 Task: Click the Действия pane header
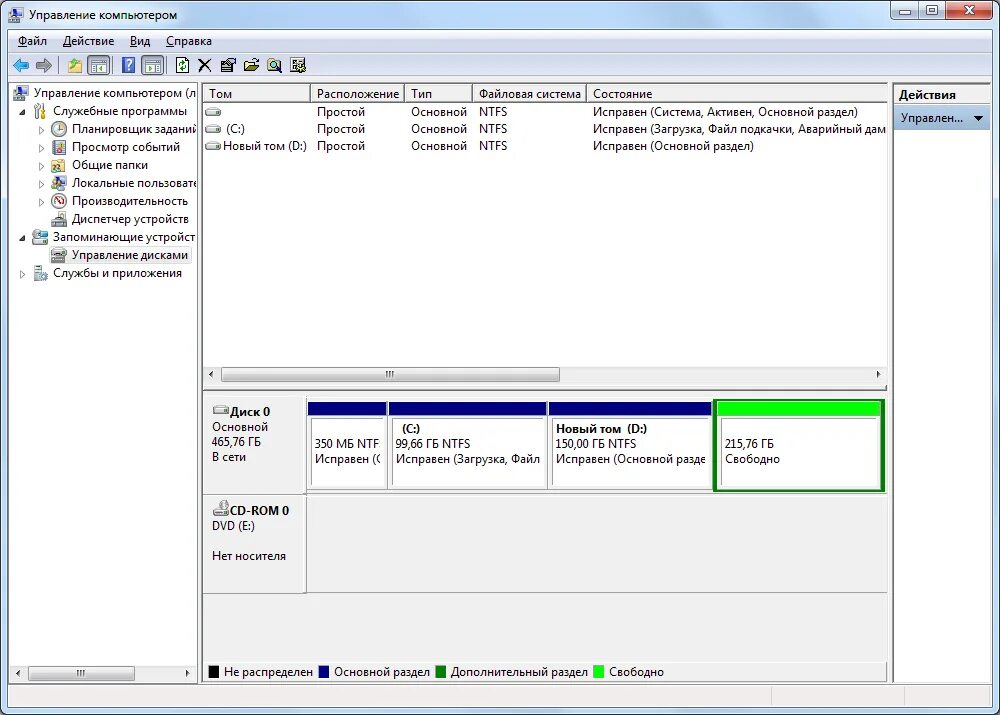[x=941, y=95]
